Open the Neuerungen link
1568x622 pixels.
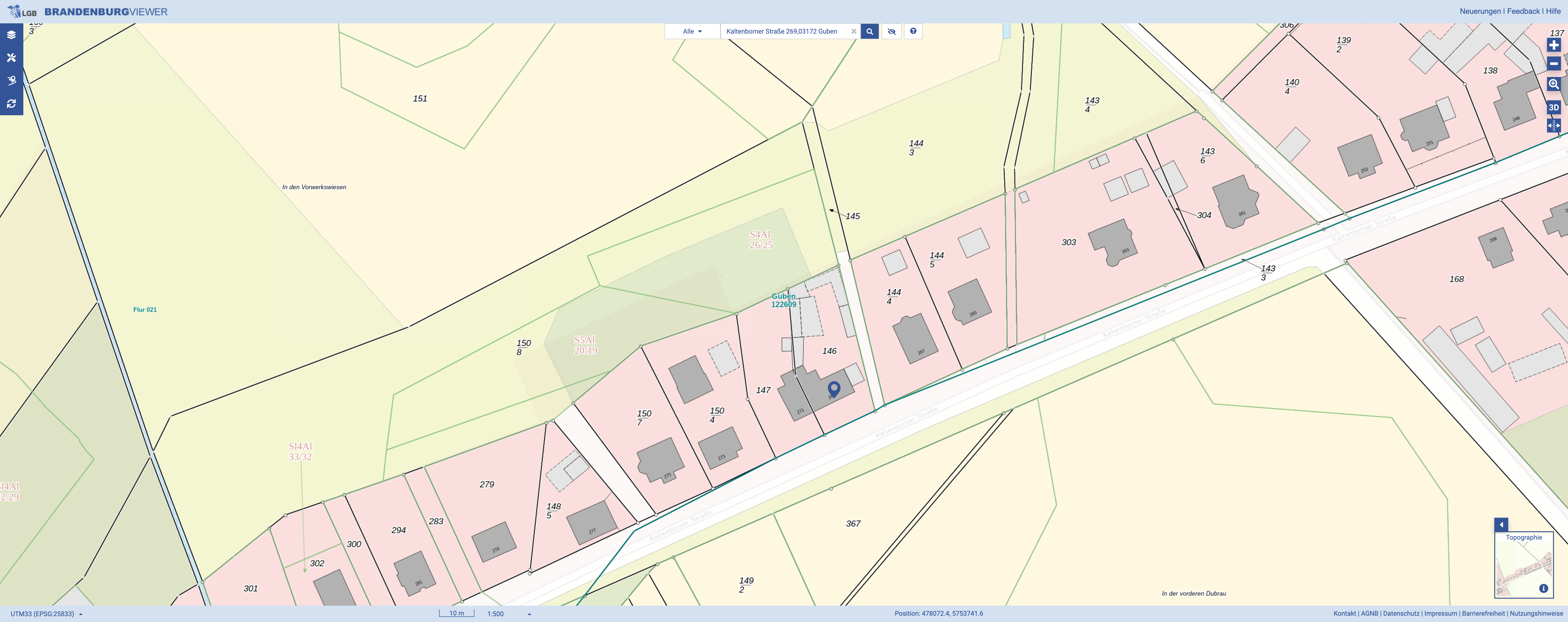(x=1480, y=11)
